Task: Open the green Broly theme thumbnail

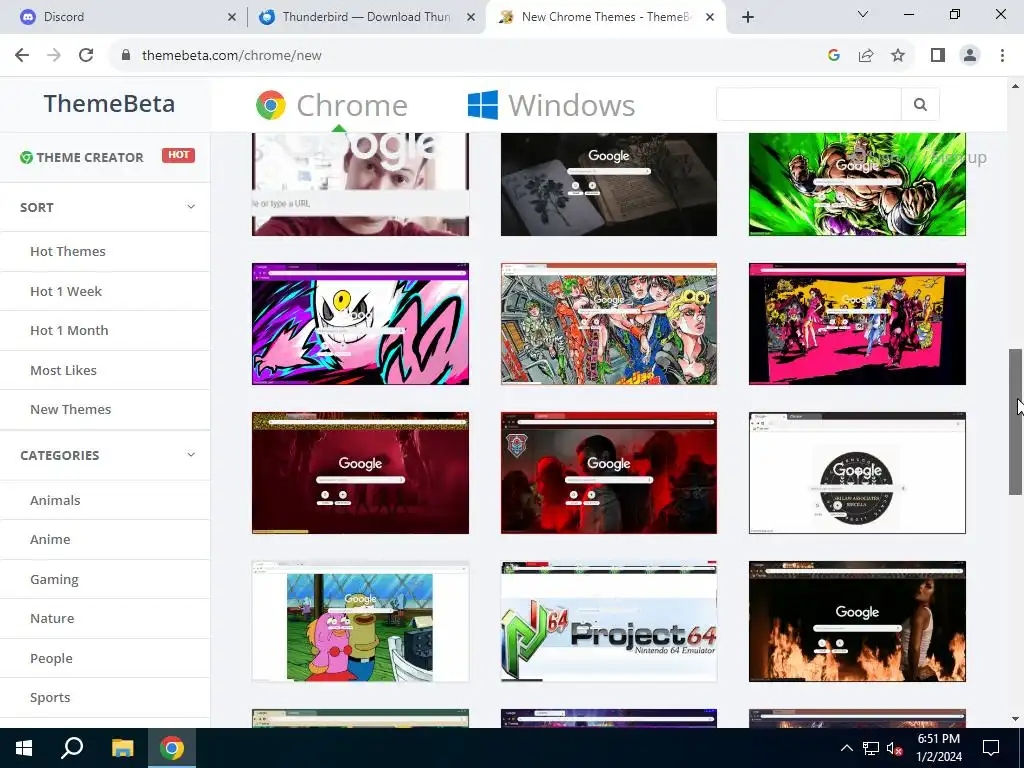Action: [x=857, y=184]
